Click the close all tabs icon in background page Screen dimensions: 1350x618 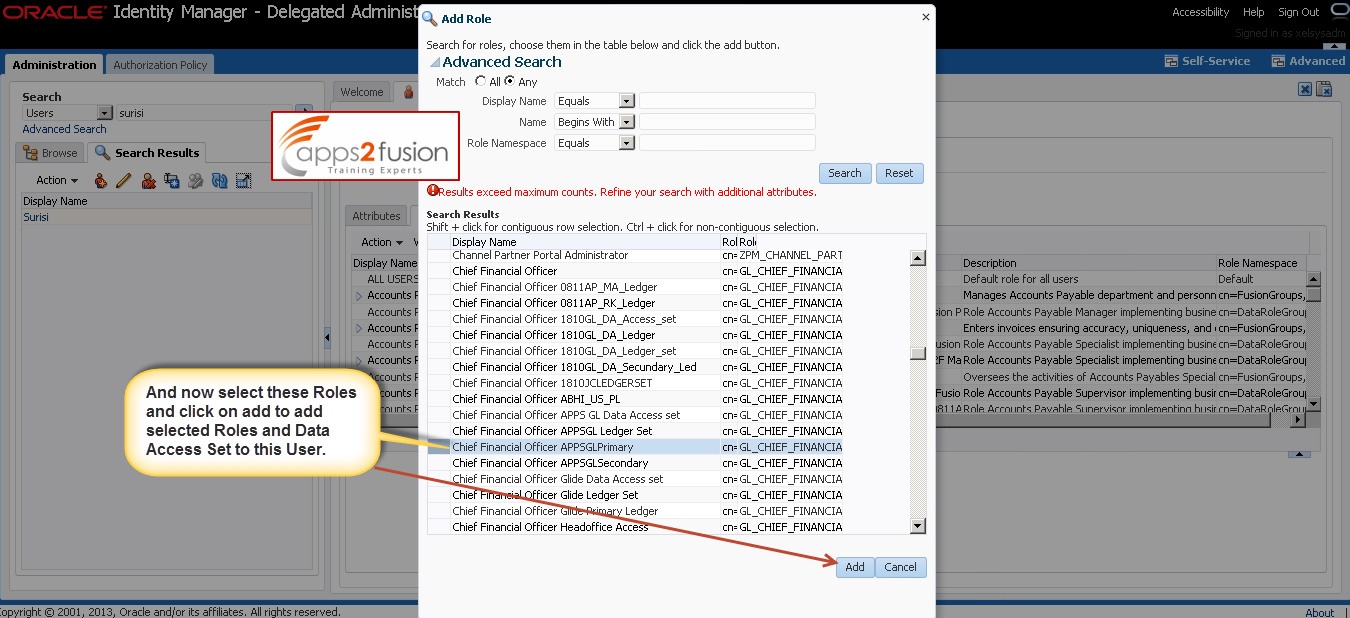click(x=1324, y=89)
